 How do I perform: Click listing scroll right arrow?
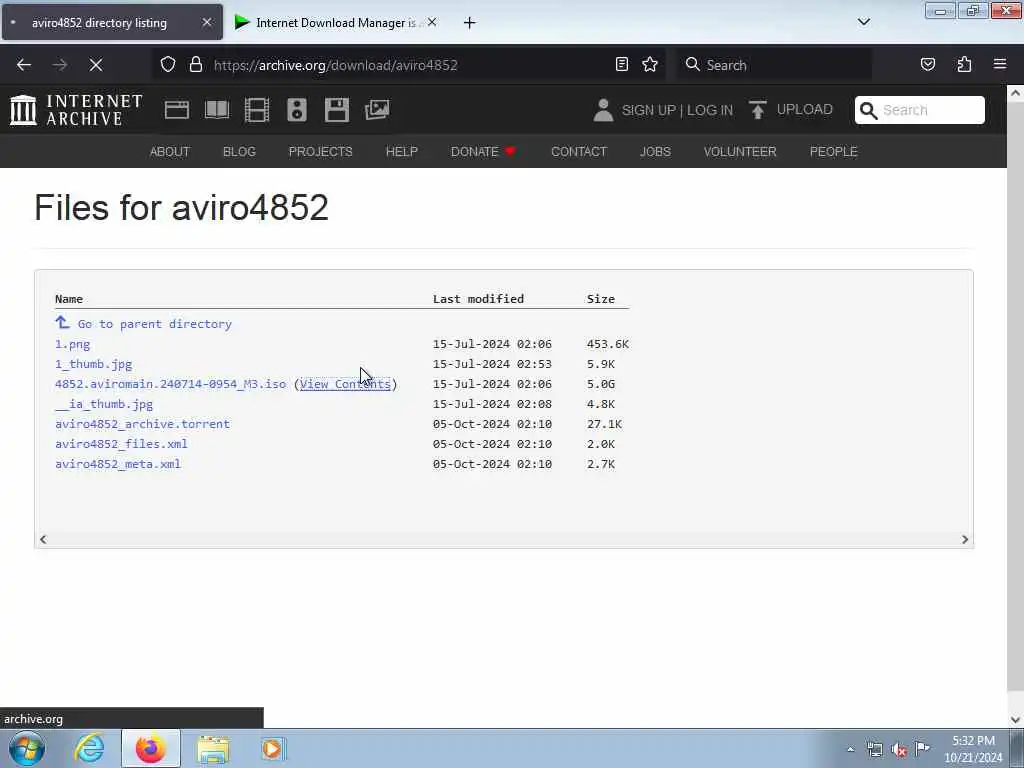coord(965,539)
